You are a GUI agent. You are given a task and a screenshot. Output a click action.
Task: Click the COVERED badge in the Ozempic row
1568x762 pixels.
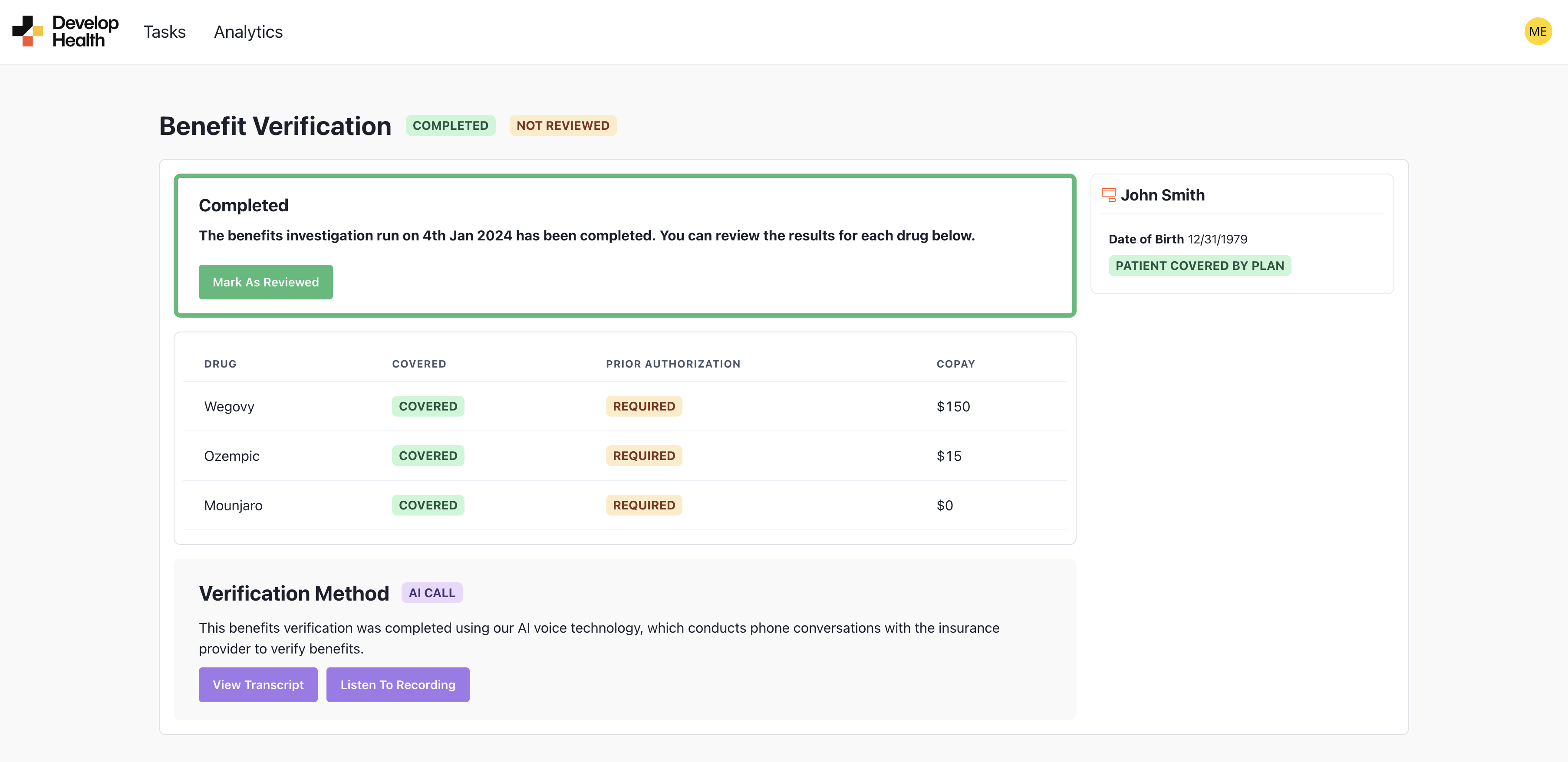(x=428, y=456)
